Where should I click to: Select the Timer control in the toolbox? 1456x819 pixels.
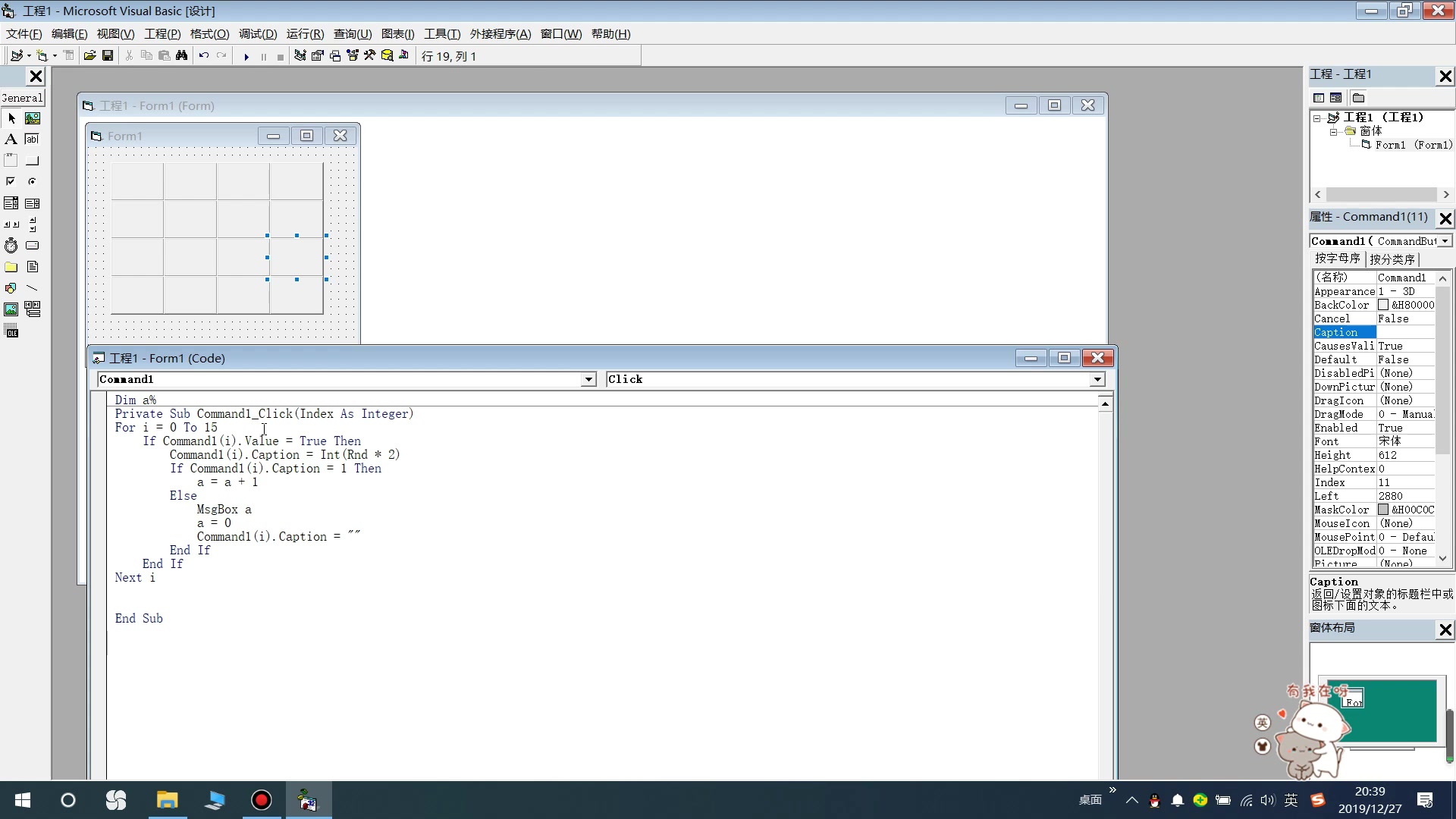click(x=11, y=246)
